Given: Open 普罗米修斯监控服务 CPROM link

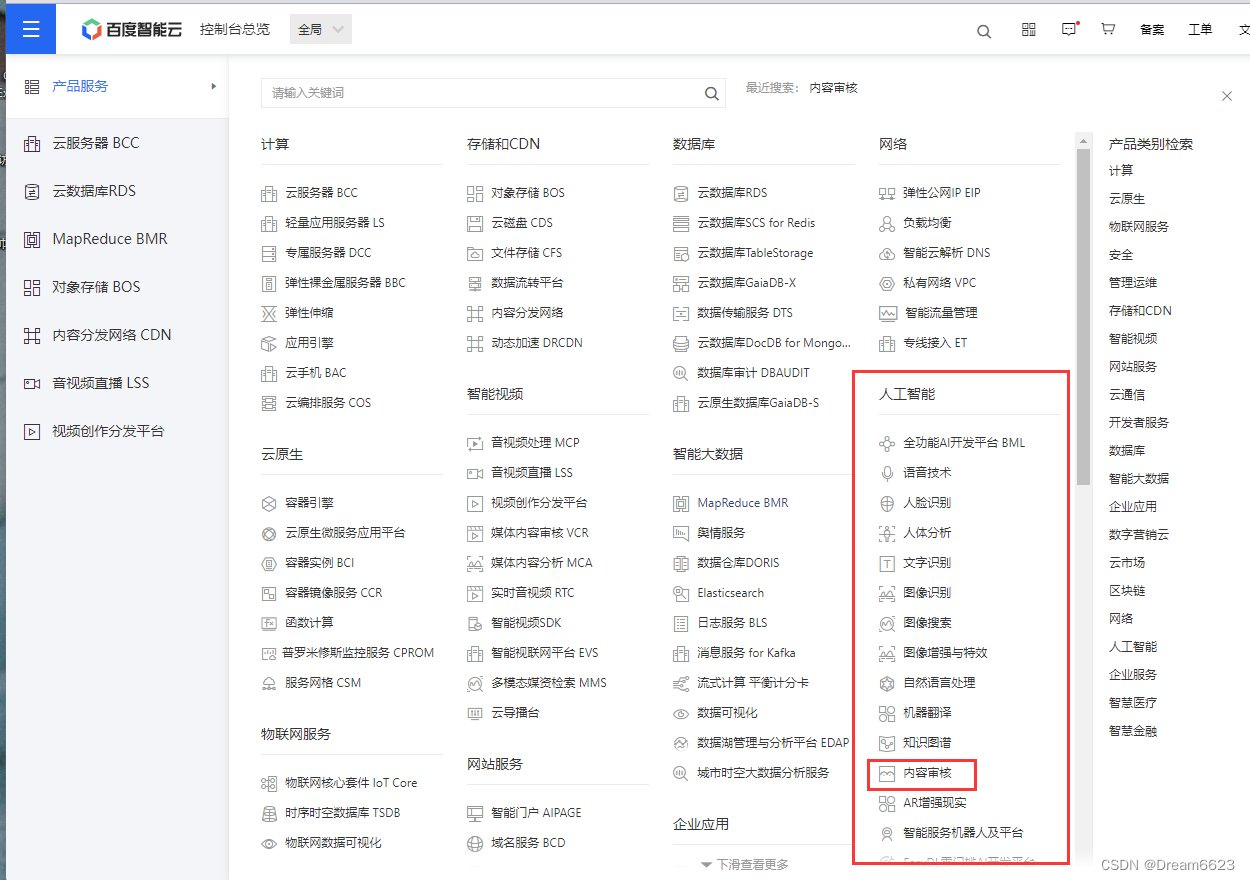Looking at the screenshot, I should pyautogui.click(x=359, y=653).
